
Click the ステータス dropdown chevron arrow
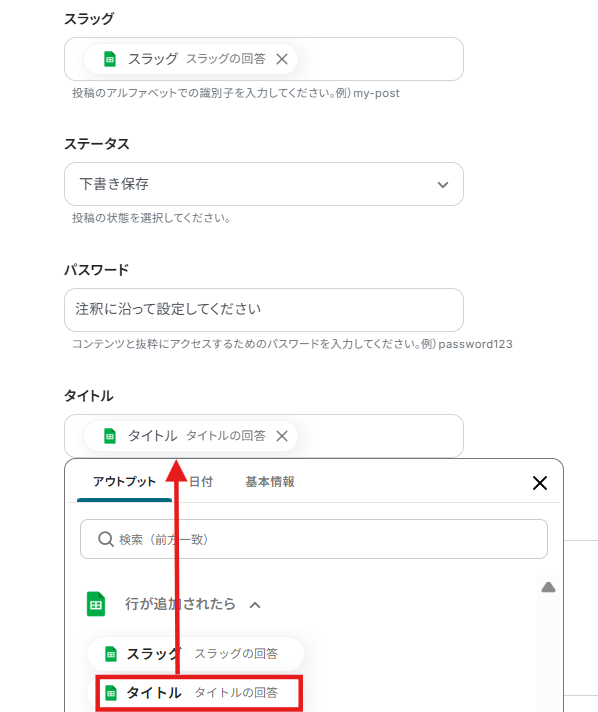pyautogui.click(x=443, y=185)
